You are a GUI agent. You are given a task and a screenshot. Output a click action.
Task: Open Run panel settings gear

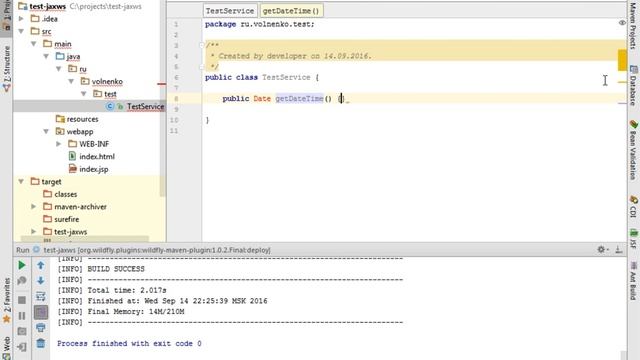602,249
